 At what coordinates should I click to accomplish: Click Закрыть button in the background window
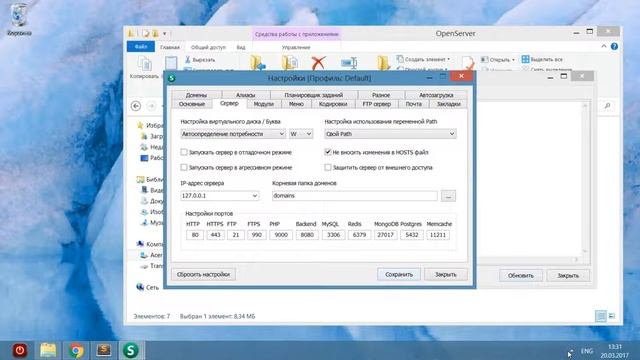[x=568, y=276]
